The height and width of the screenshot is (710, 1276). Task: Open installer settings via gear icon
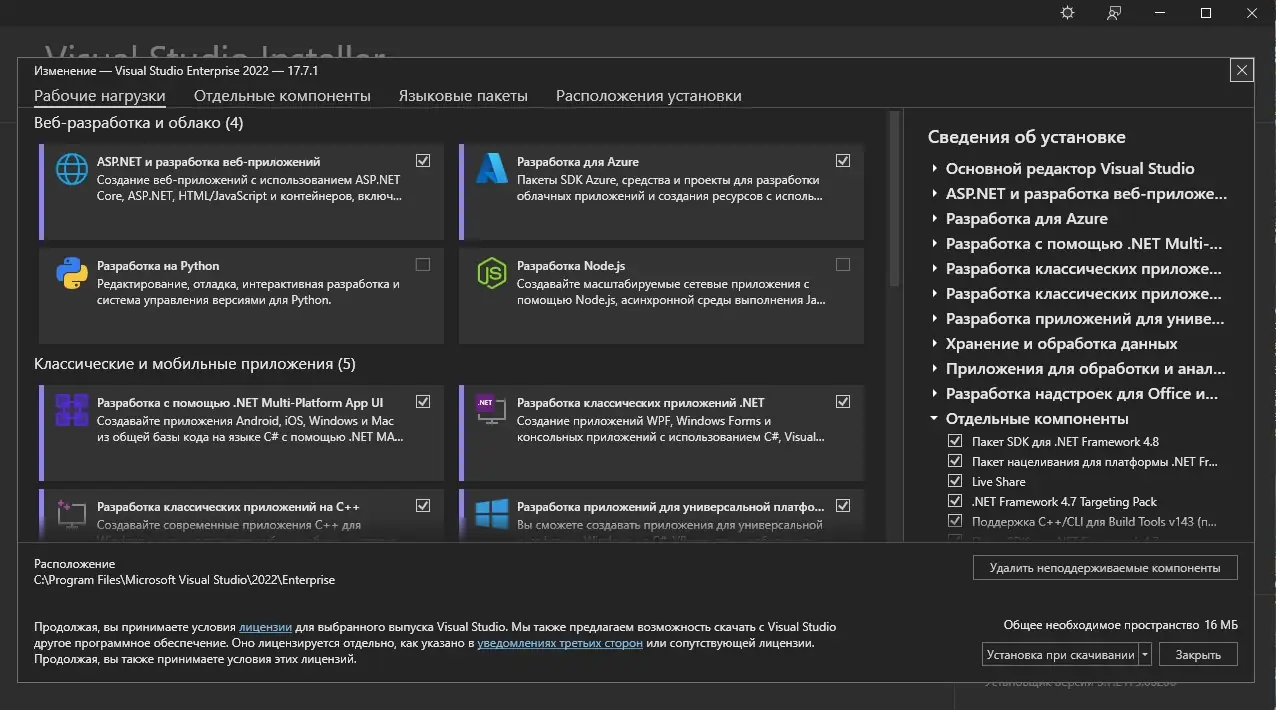point(1066,13)
